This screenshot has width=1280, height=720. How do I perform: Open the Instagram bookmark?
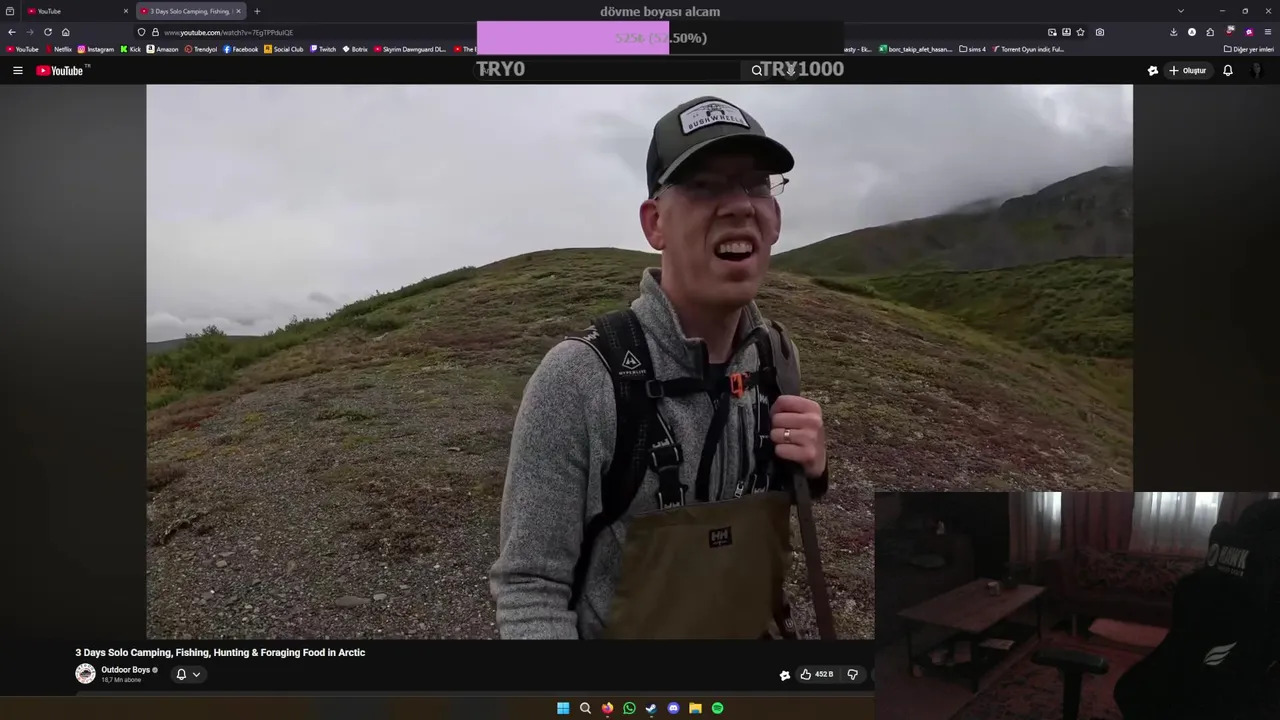(96, 49)
